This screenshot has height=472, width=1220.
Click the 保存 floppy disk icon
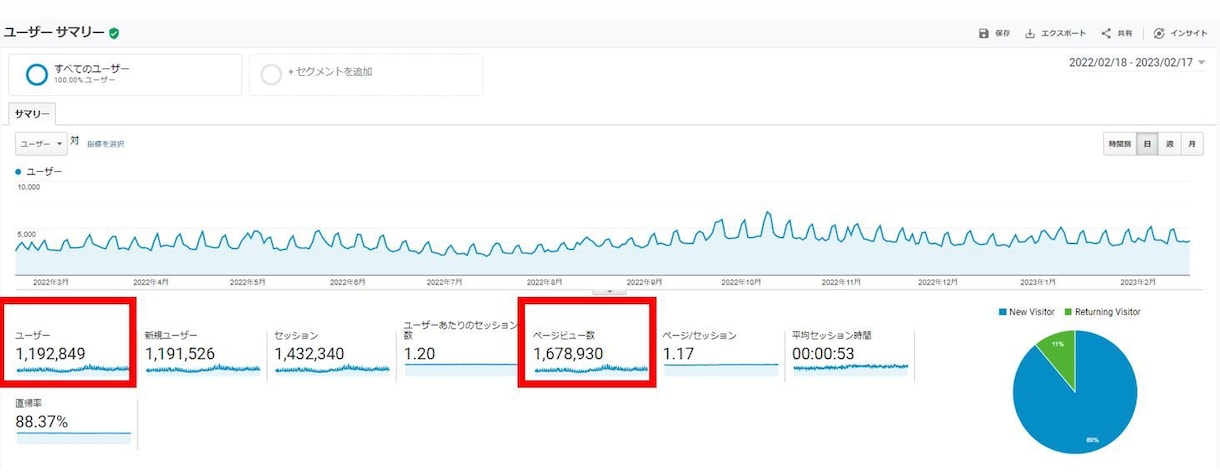point(984,33)
